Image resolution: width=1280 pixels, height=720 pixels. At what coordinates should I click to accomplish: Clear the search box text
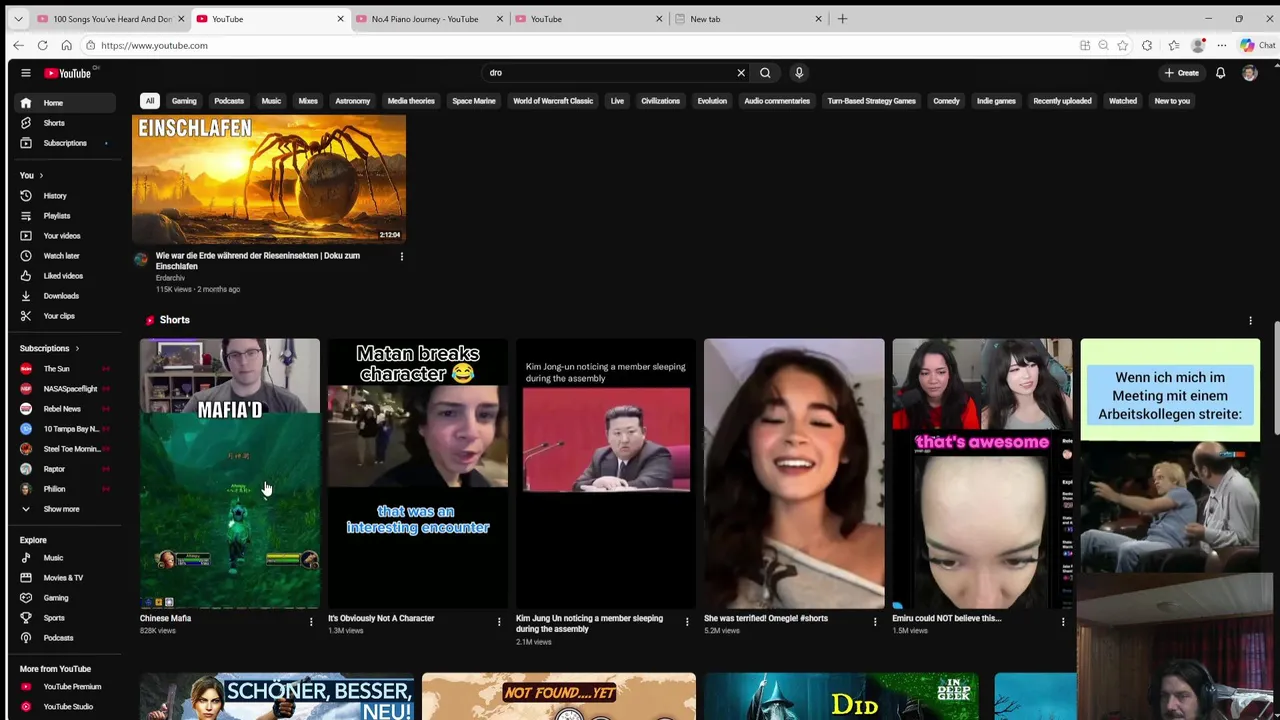coord(741,73)
